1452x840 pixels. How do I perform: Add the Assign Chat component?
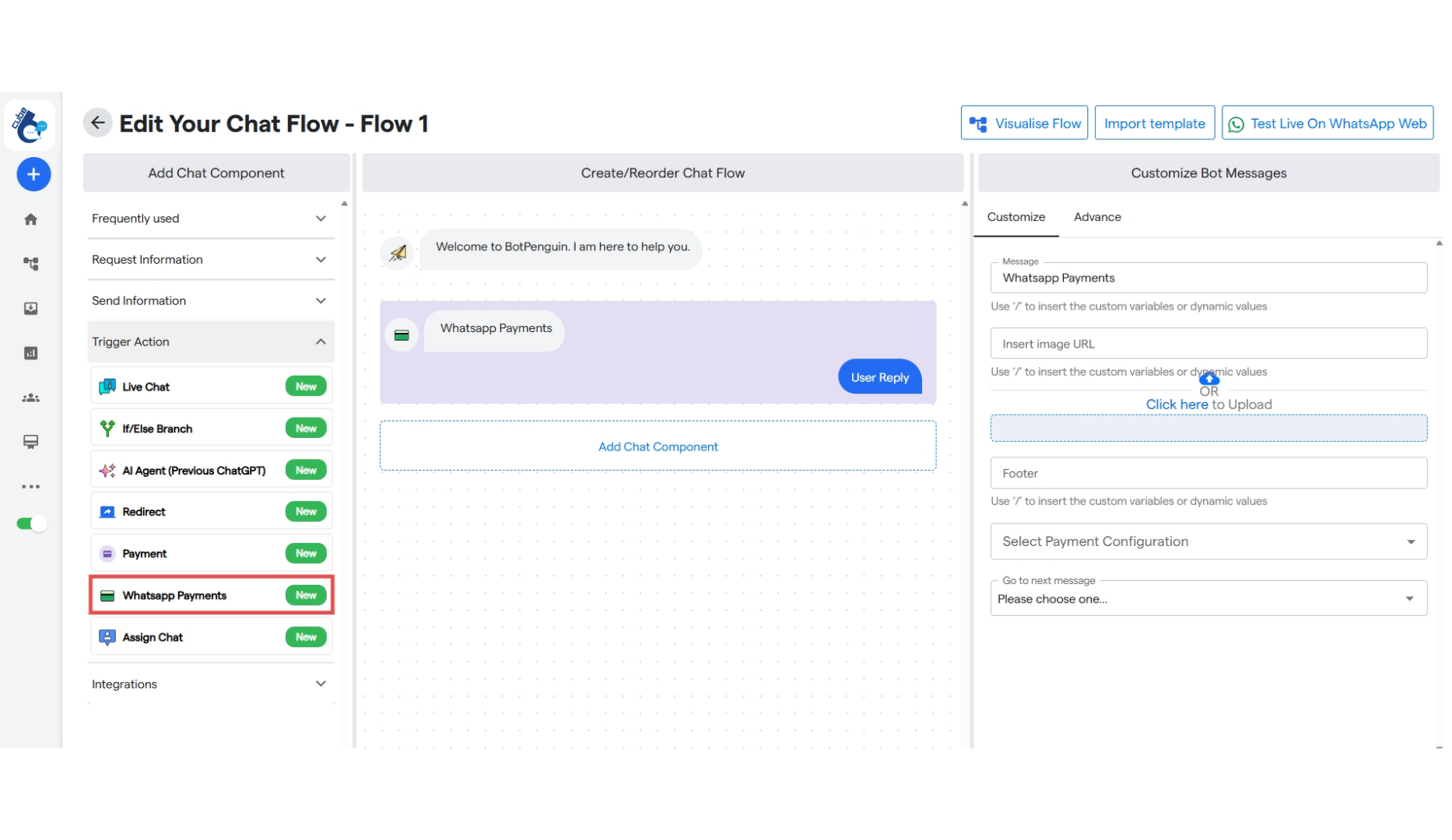(212, 637)
